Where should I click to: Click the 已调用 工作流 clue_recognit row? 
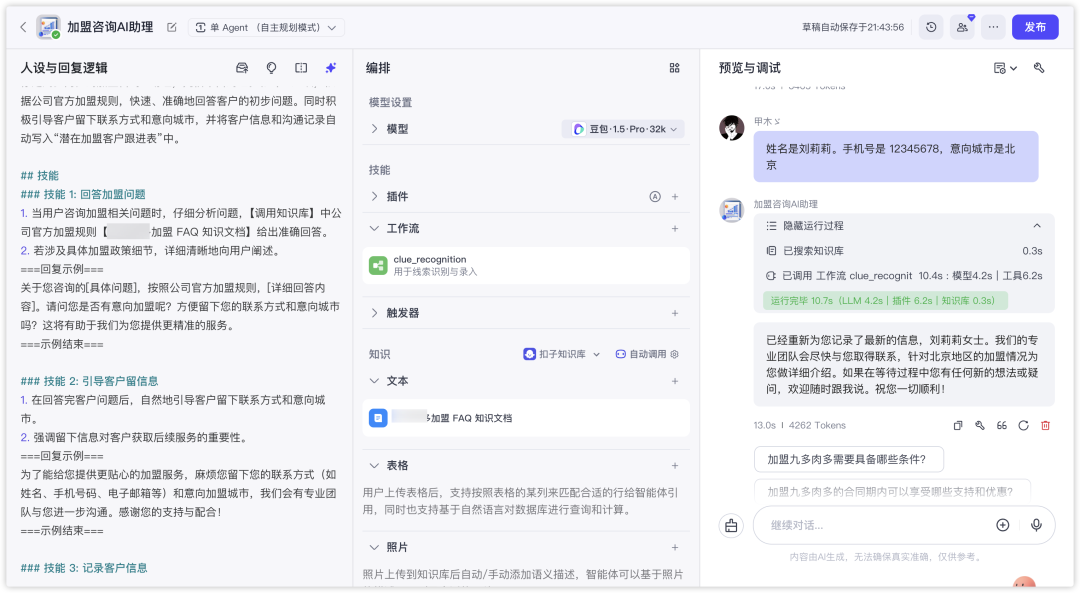pos(904,275)
